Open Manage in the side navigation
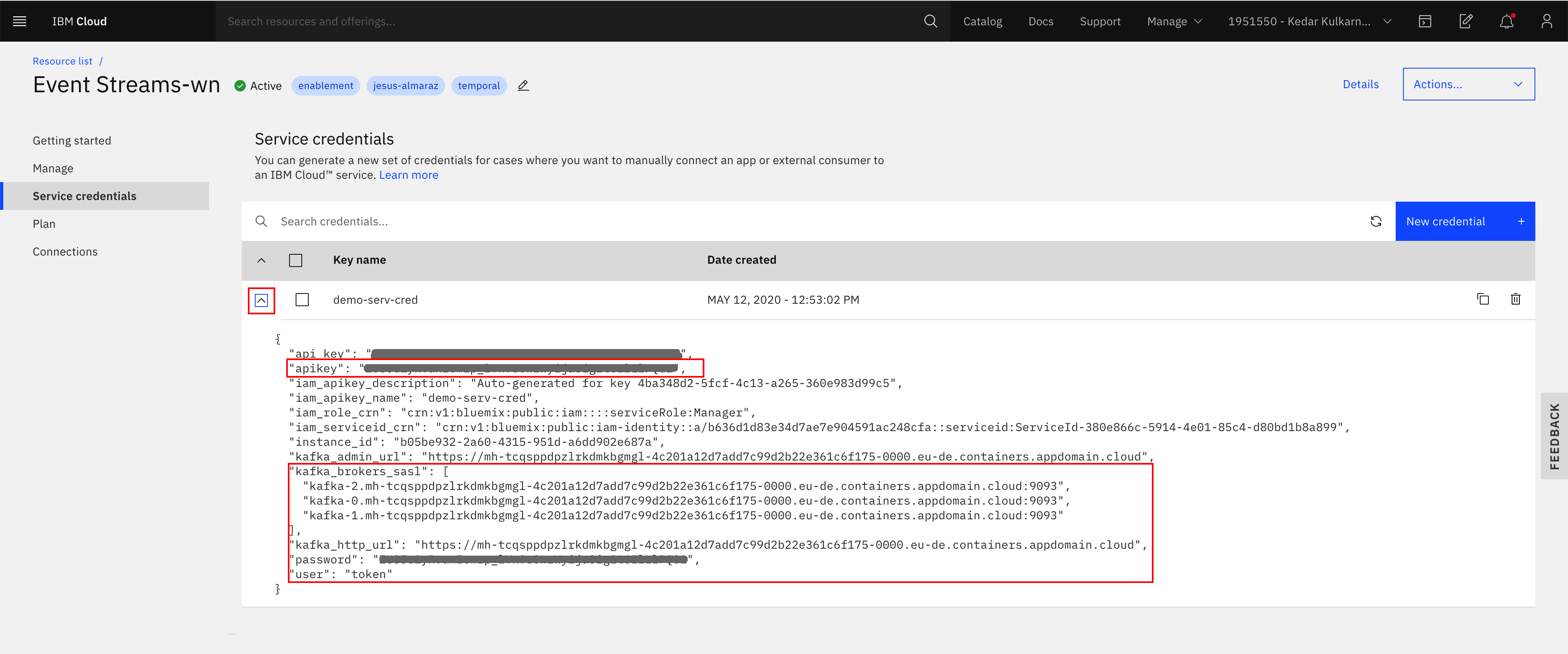This screenshot has height=654, width=1568. coord(53,169)
